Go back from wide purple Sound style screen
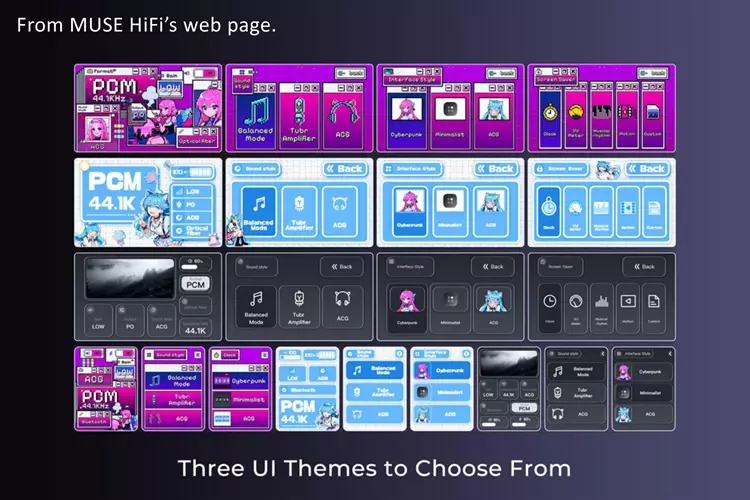 pyautogui.click(x=351, y=73)
